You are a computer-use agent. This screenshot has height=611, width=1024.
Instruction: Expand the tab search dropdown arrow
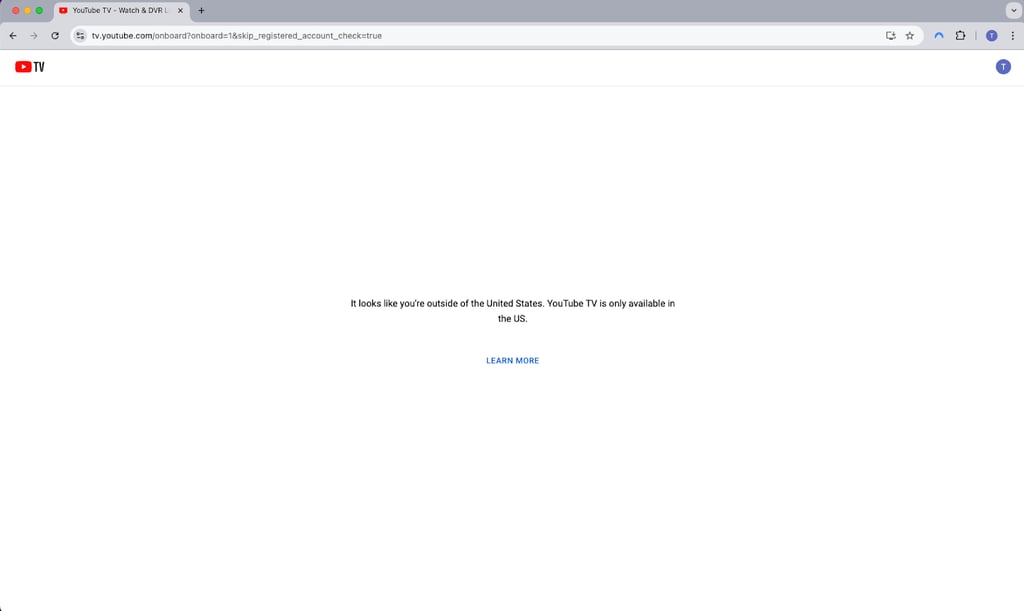click(x=1014, y=10)
